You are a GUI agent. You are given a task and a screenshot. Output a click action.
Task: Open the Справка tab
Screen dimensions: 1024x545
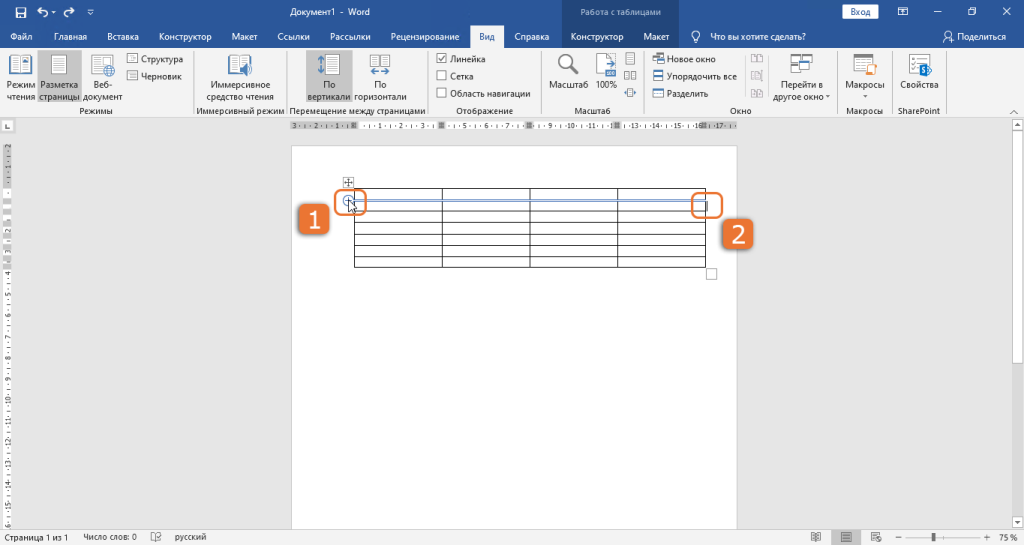pos(532,37)
